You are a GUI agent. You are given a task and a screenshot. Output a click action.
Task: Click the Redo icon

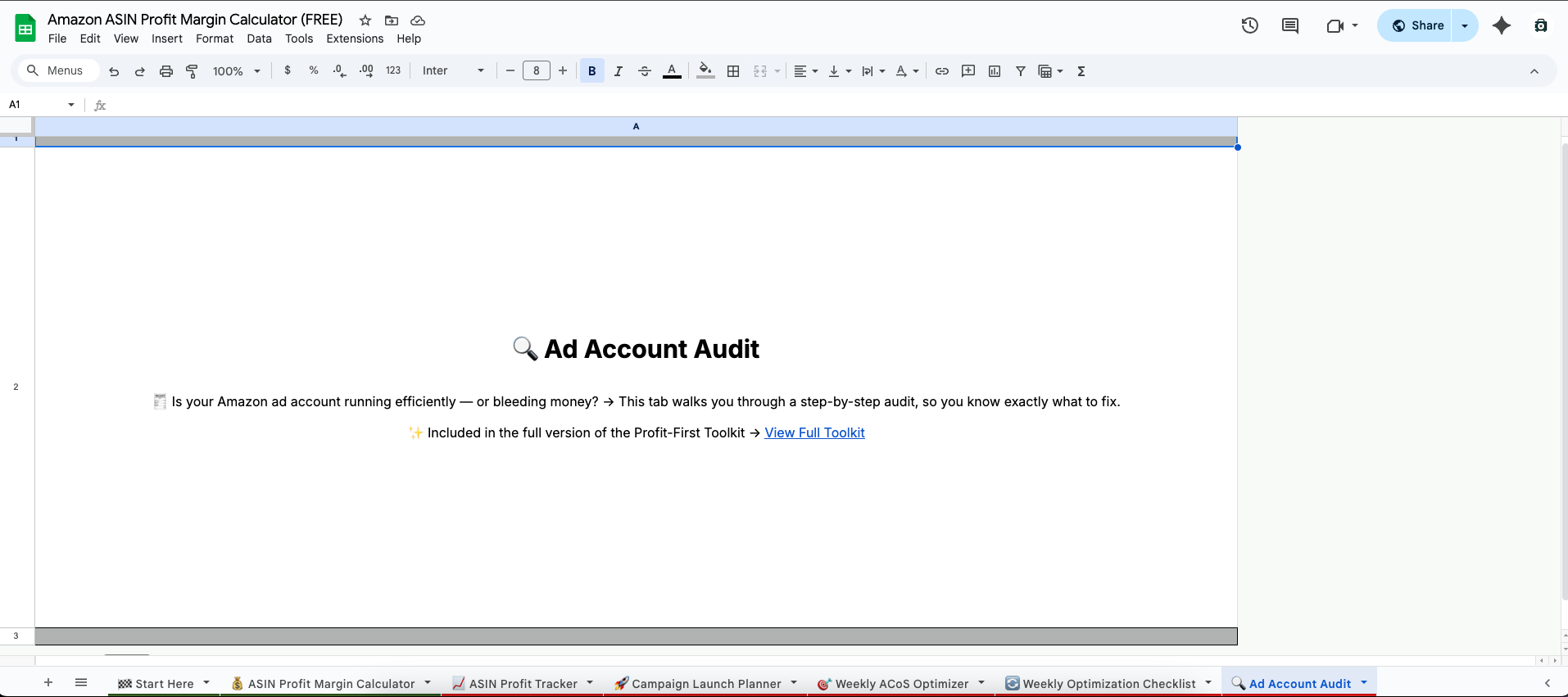140,71
